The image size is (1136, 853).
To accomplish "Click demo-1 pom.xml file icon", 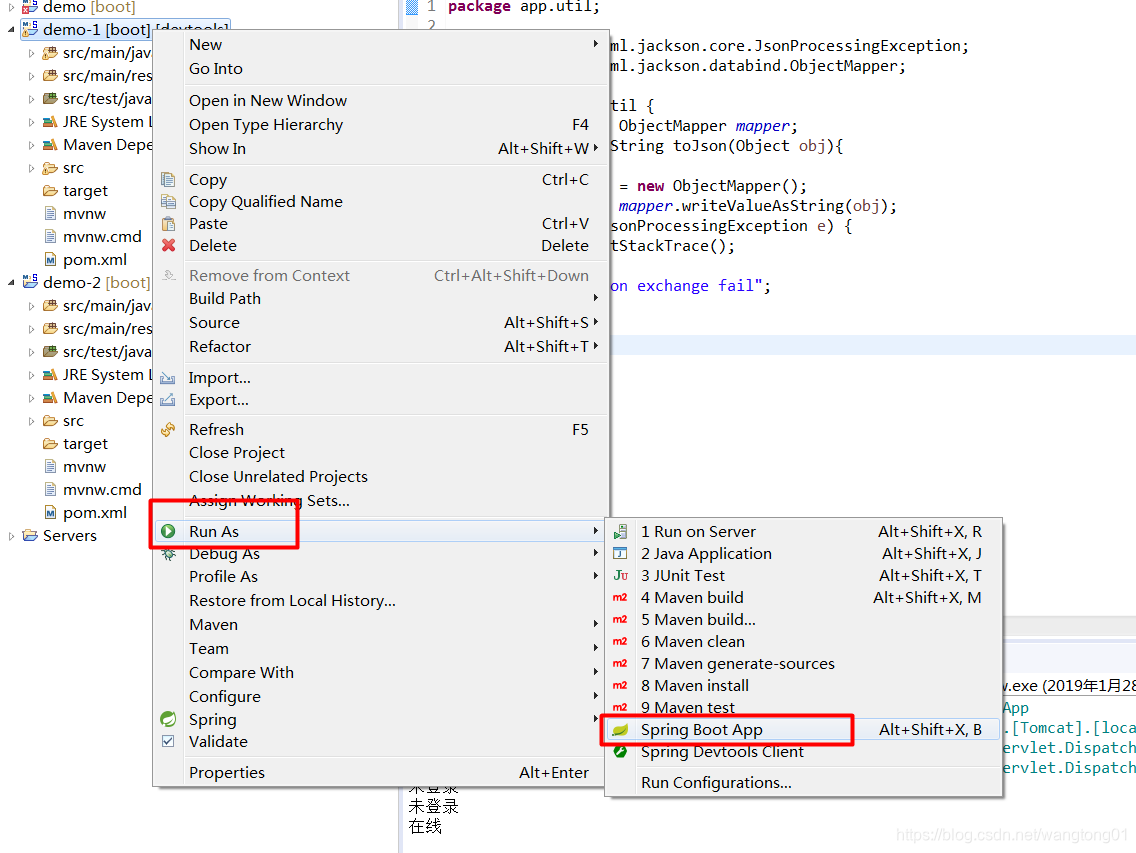I will tap(50, 259).
